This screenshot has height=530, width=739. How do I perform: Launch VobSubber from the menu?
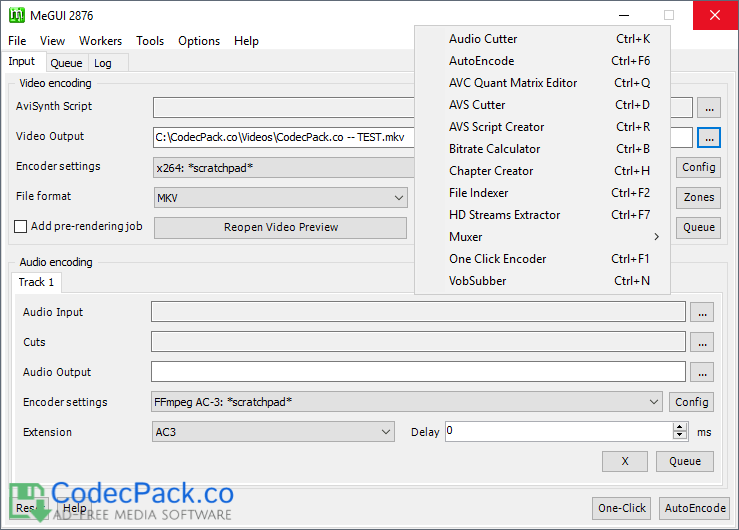pos(542,281)
